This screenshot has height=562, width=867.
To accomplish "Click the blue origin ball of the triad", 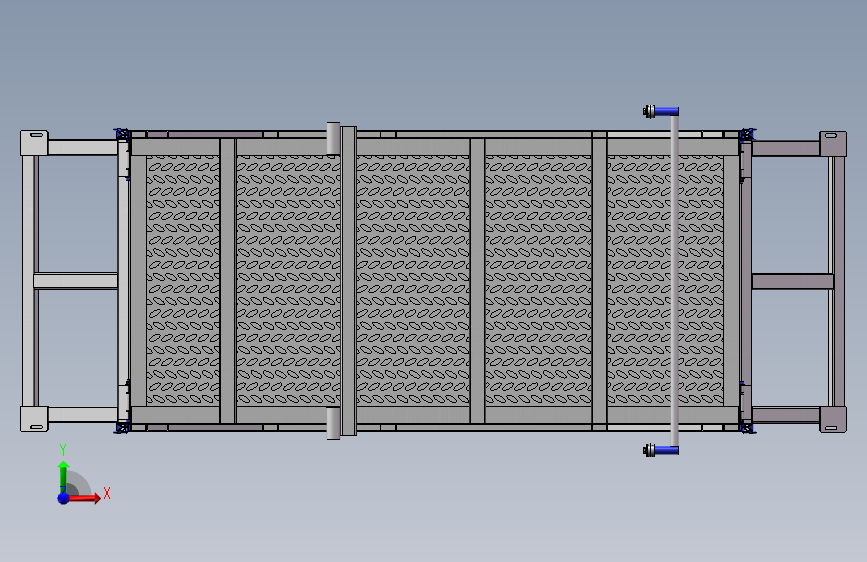I will 63,498.
